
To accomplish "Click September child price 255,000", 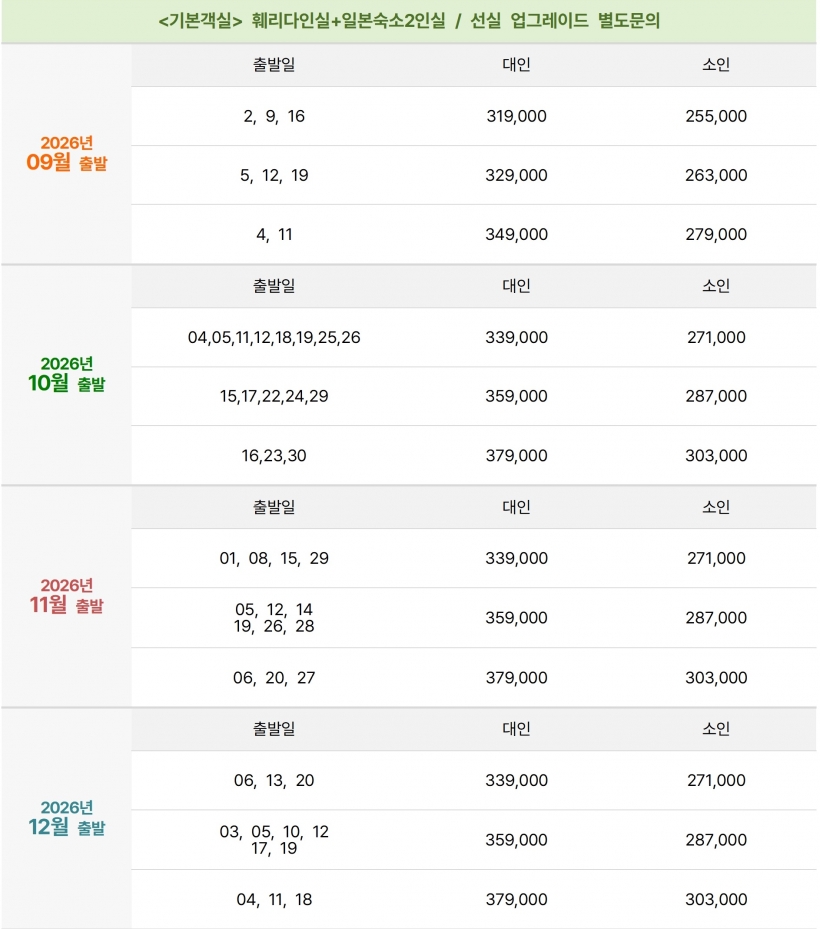I will click(x=716, y=116).
